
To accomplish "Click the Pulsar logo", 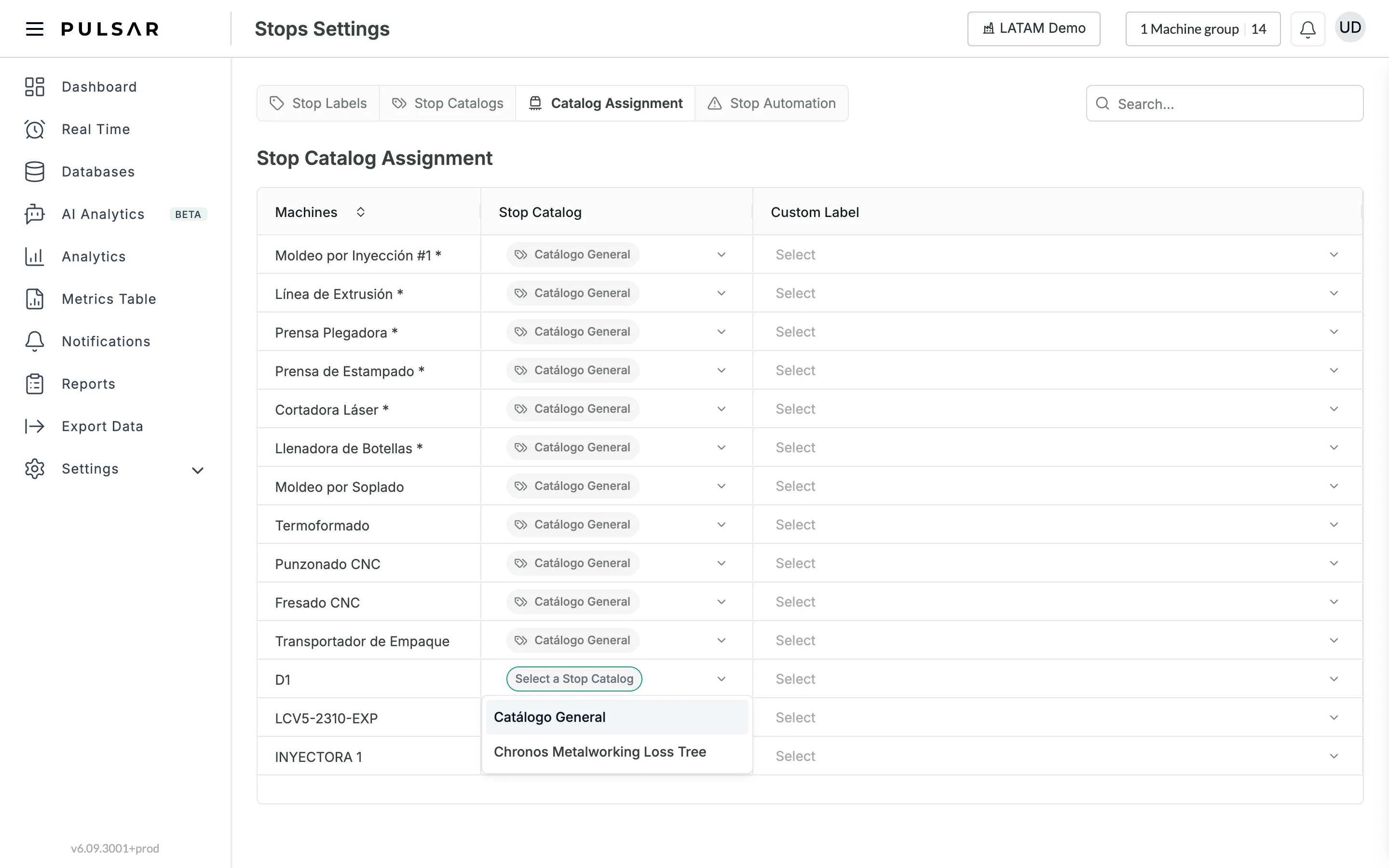I will coord(110,29).
